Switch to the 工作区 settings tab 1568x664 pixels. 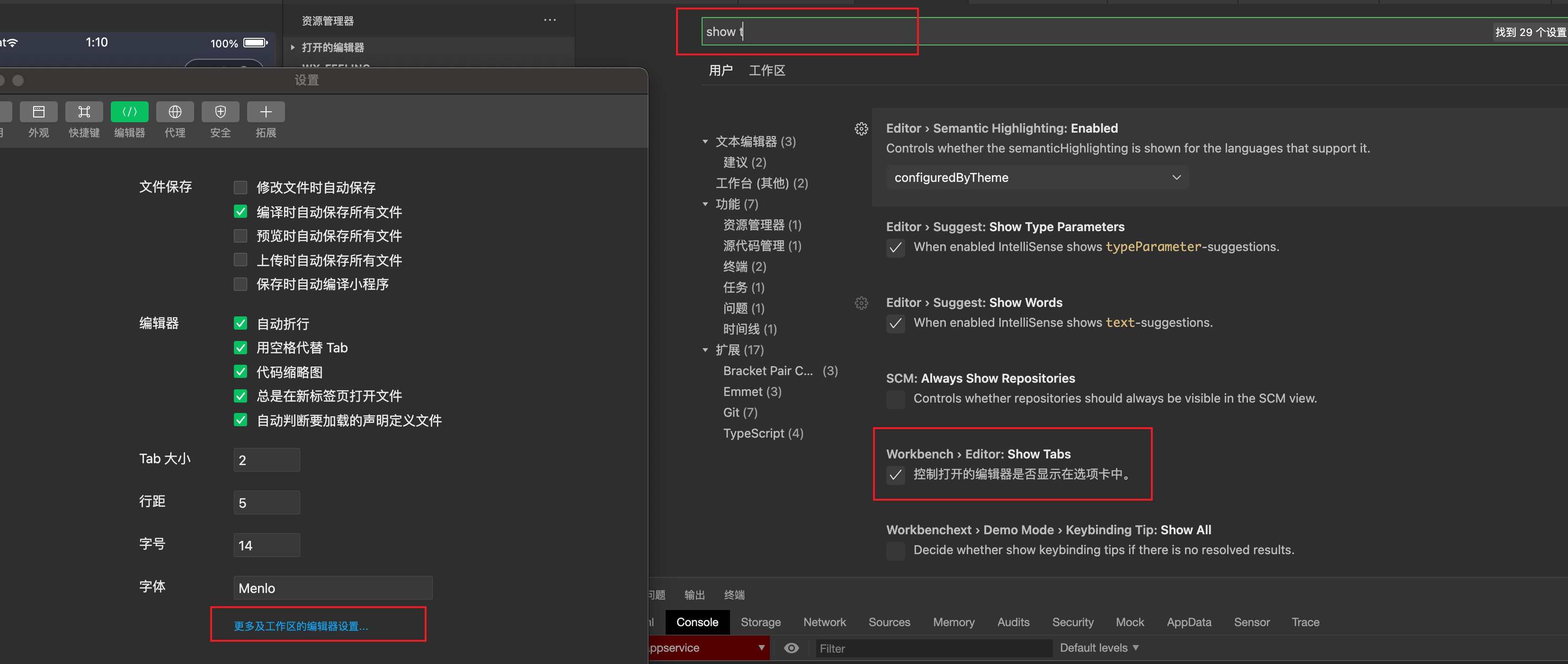tap(766, 71)
